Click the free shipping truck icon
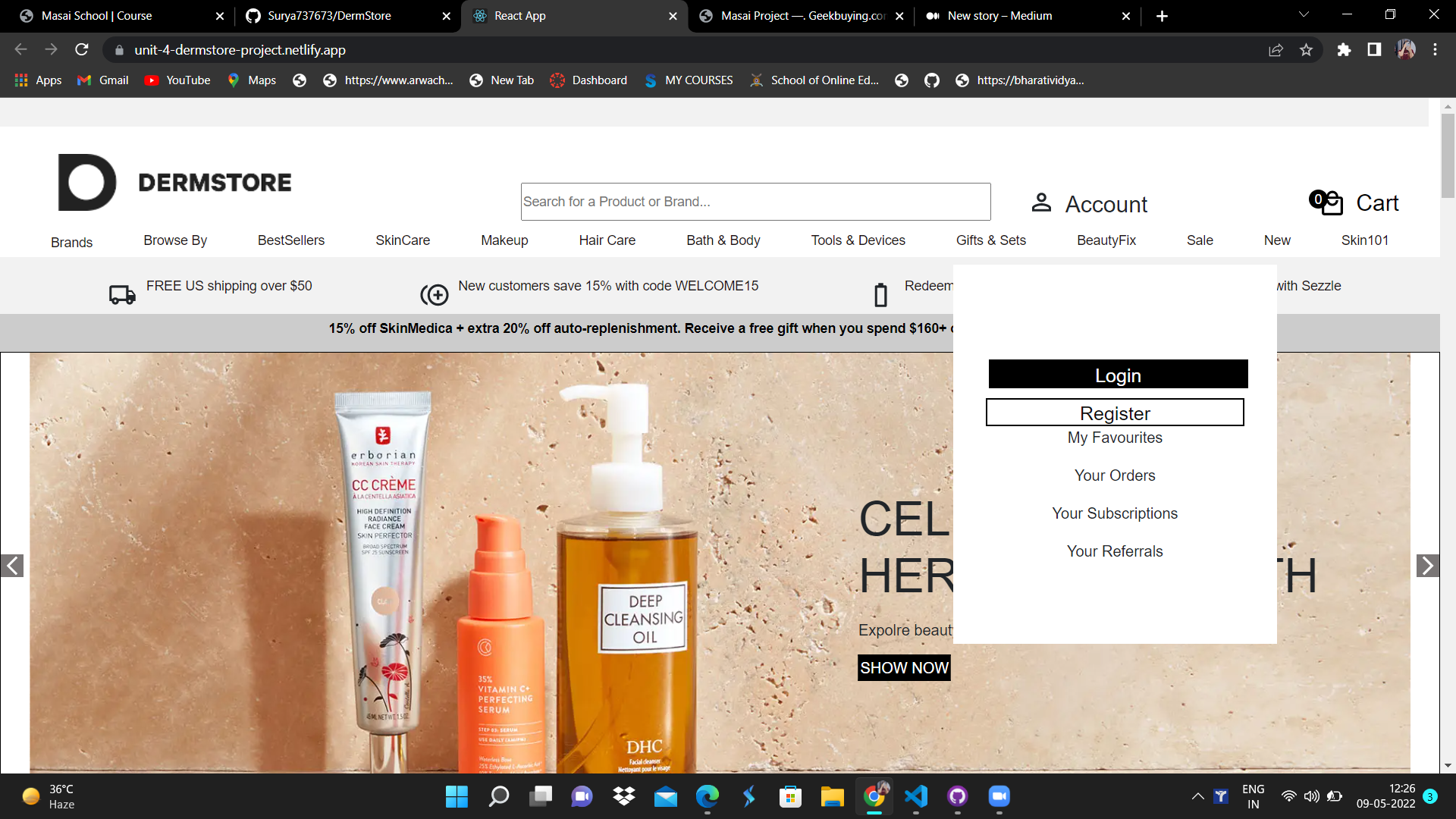 [122, 294]
